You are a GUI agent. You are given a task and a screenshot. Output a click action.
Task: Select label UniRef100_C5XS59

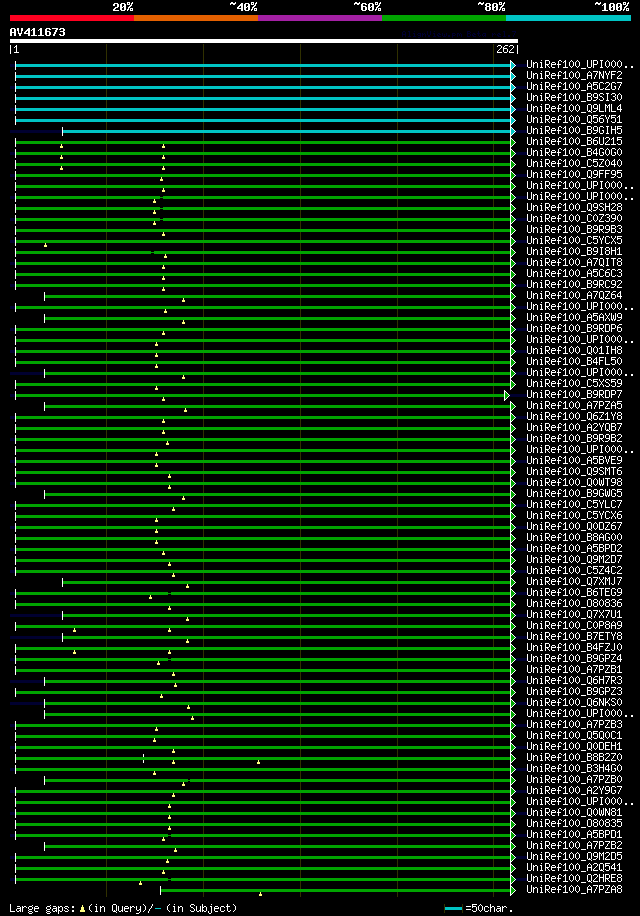click(x=574, y=384)
